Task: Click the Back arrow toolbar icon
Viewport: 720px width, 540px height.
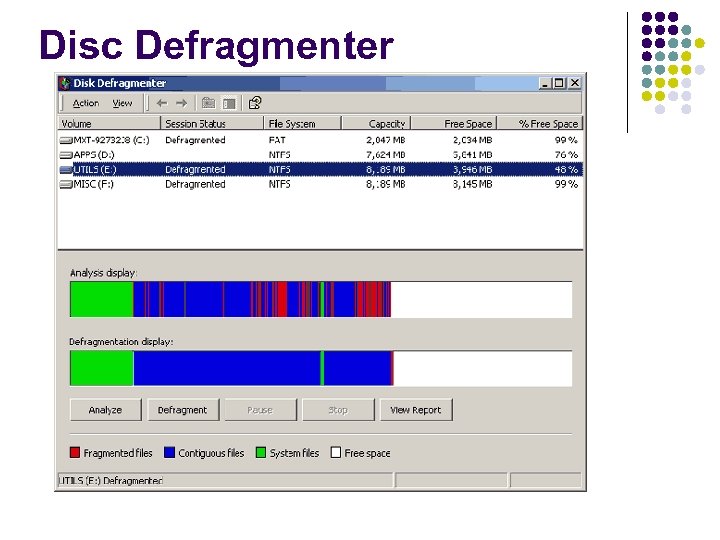Action: 162,103
